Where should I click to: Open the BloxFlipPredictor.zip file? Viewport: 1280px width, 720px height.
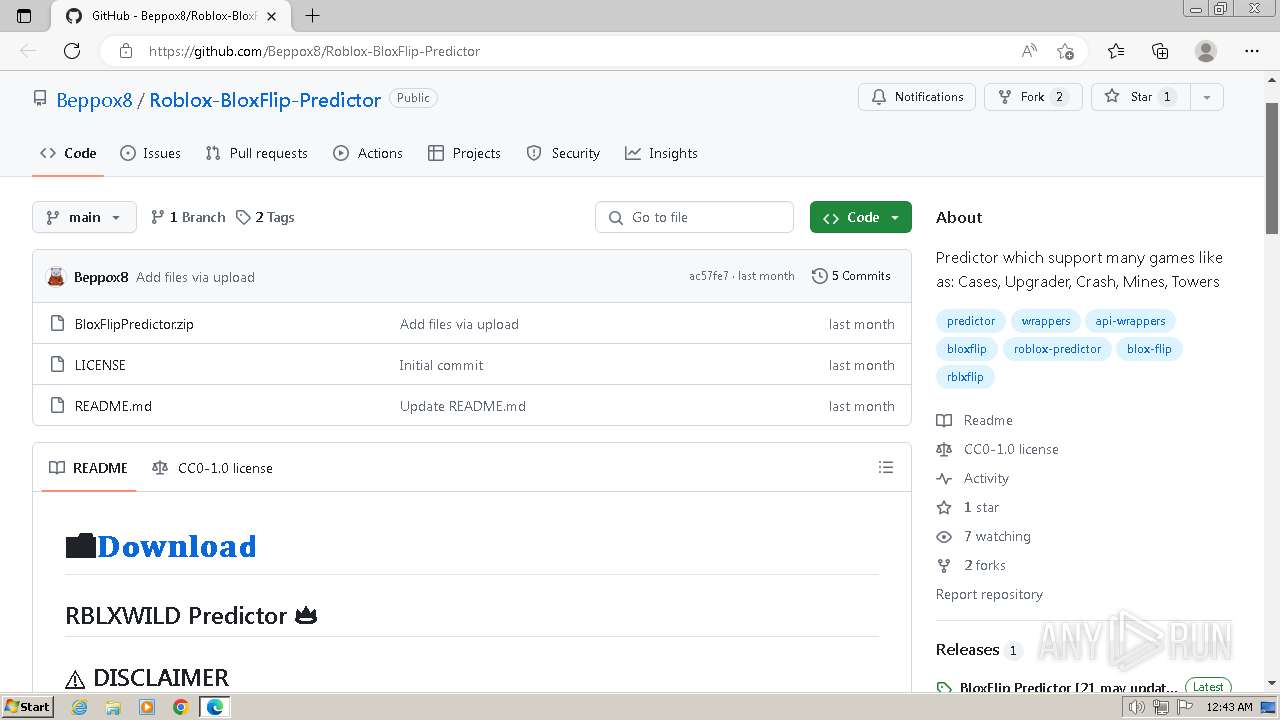coord(134,324)
